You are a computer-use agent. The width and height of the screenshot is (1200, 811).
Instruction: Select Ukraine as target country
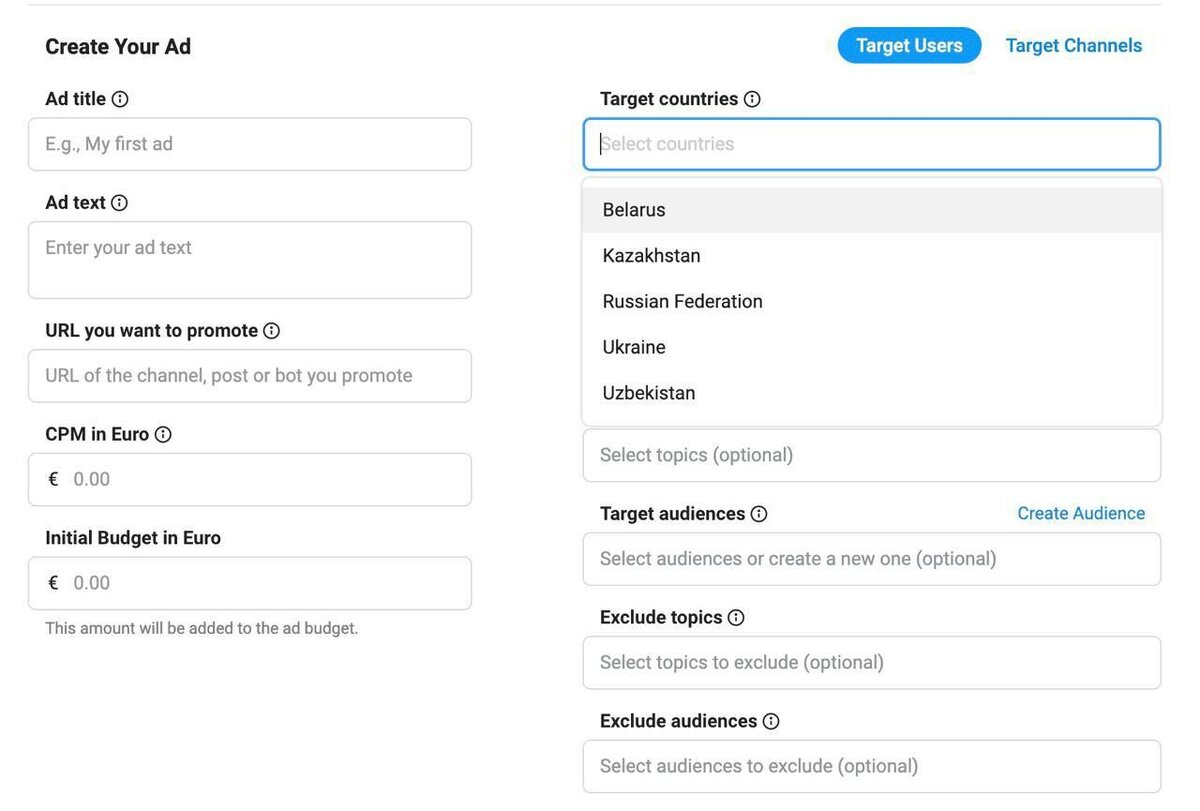(x=634, y=348)
